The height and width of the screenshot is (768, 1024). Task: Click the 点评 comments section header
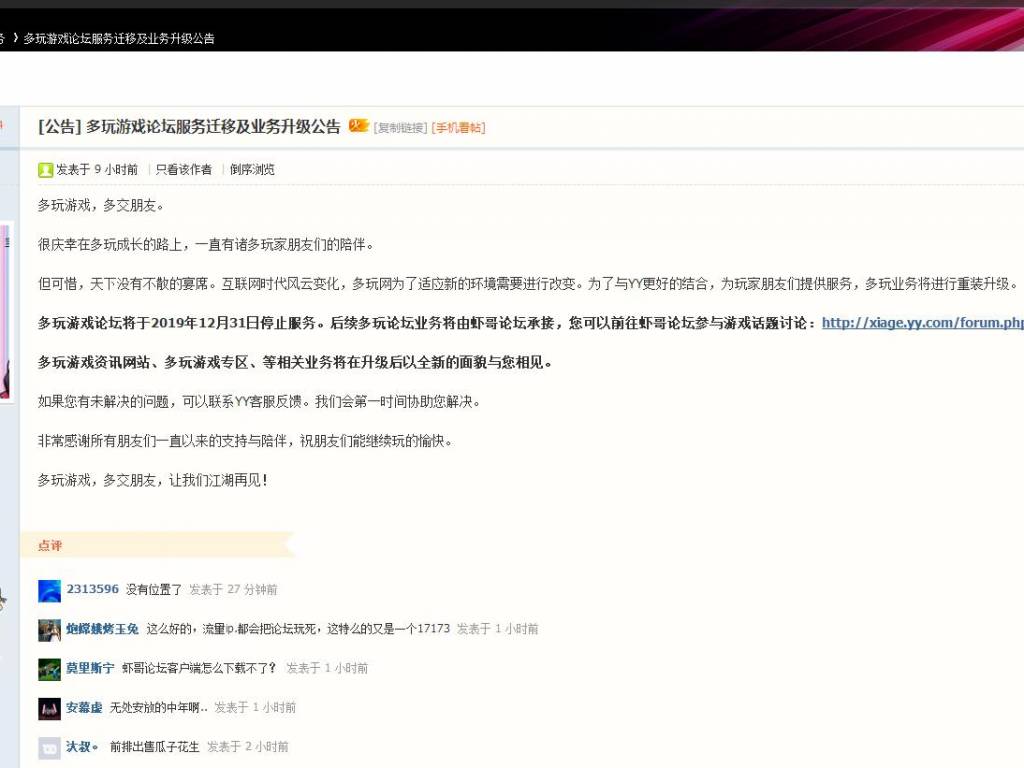(50, 545)
